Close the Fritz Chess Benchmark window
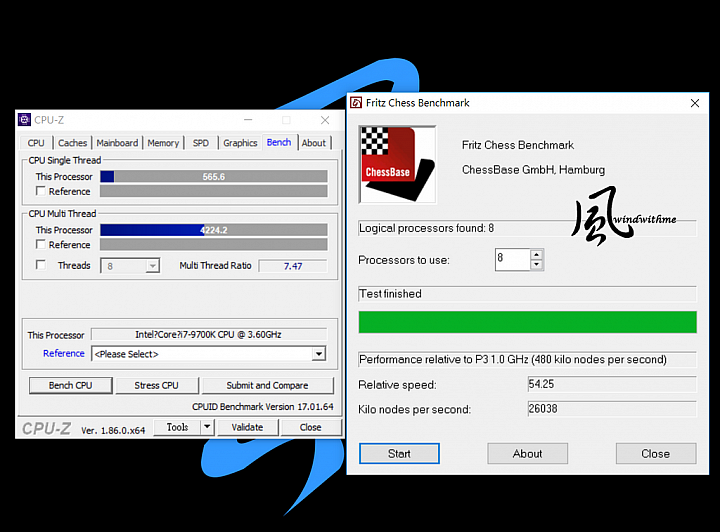The width and height of the screenshot is (720, 532). [x=695, y=103]
